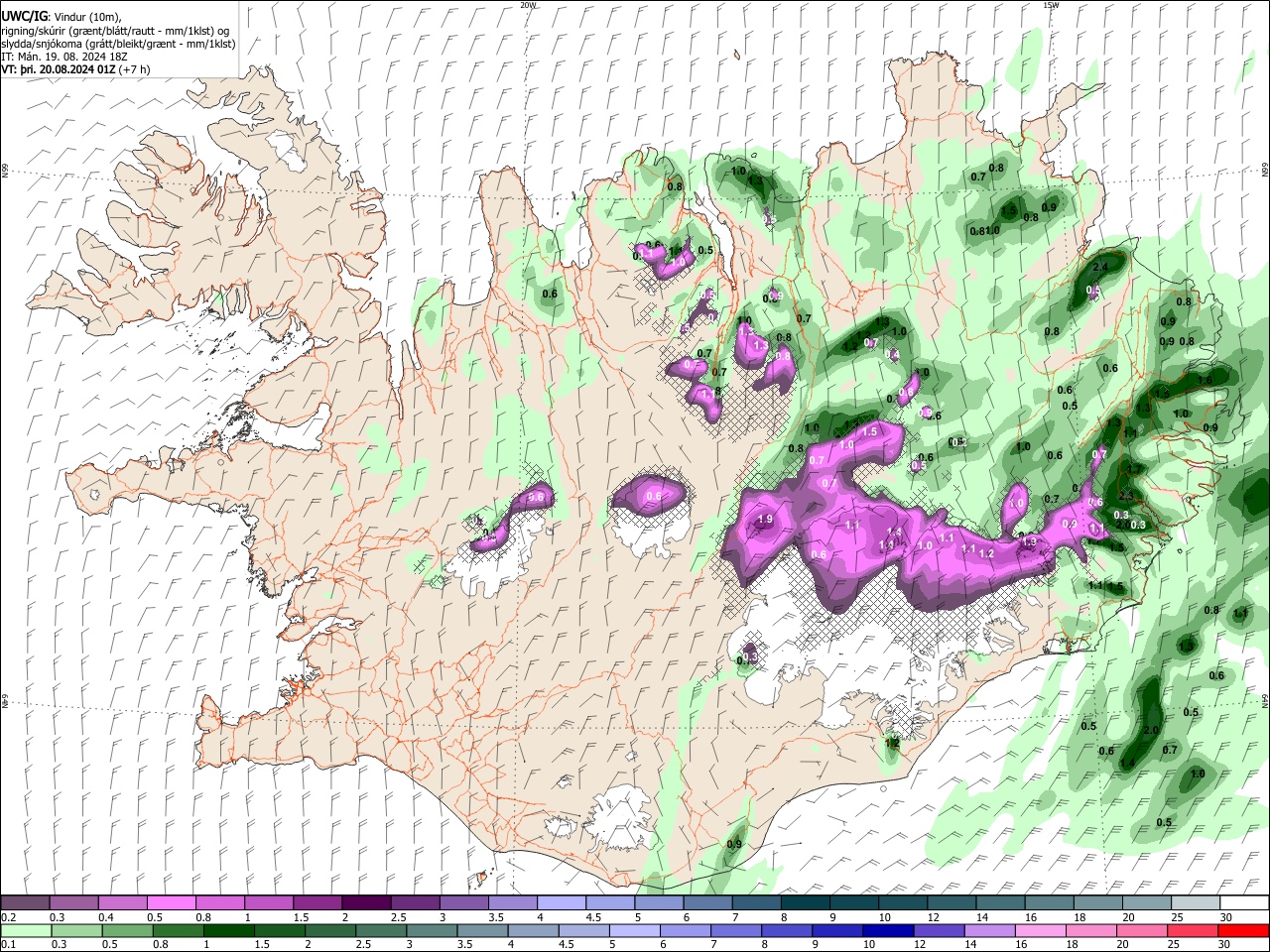
Task: Click the '20W' longitude label
Action: pos(528,5)
